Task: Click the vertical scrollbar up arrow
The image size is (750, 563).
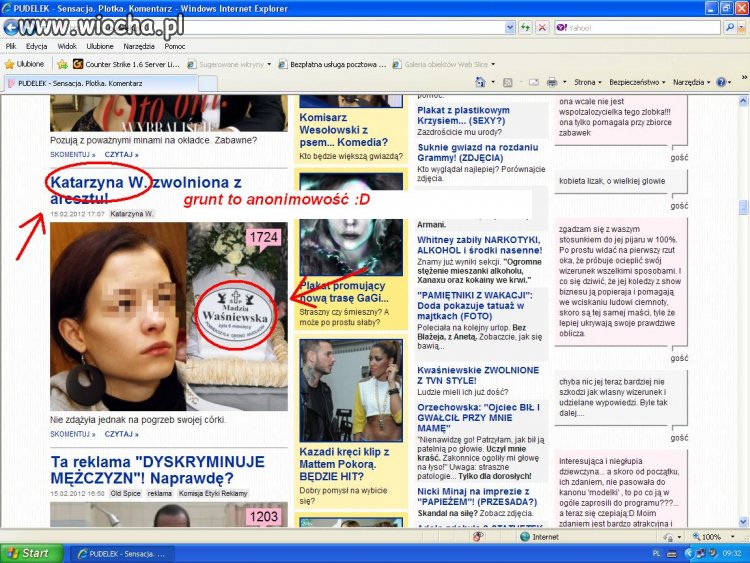Action: (743, 101)
